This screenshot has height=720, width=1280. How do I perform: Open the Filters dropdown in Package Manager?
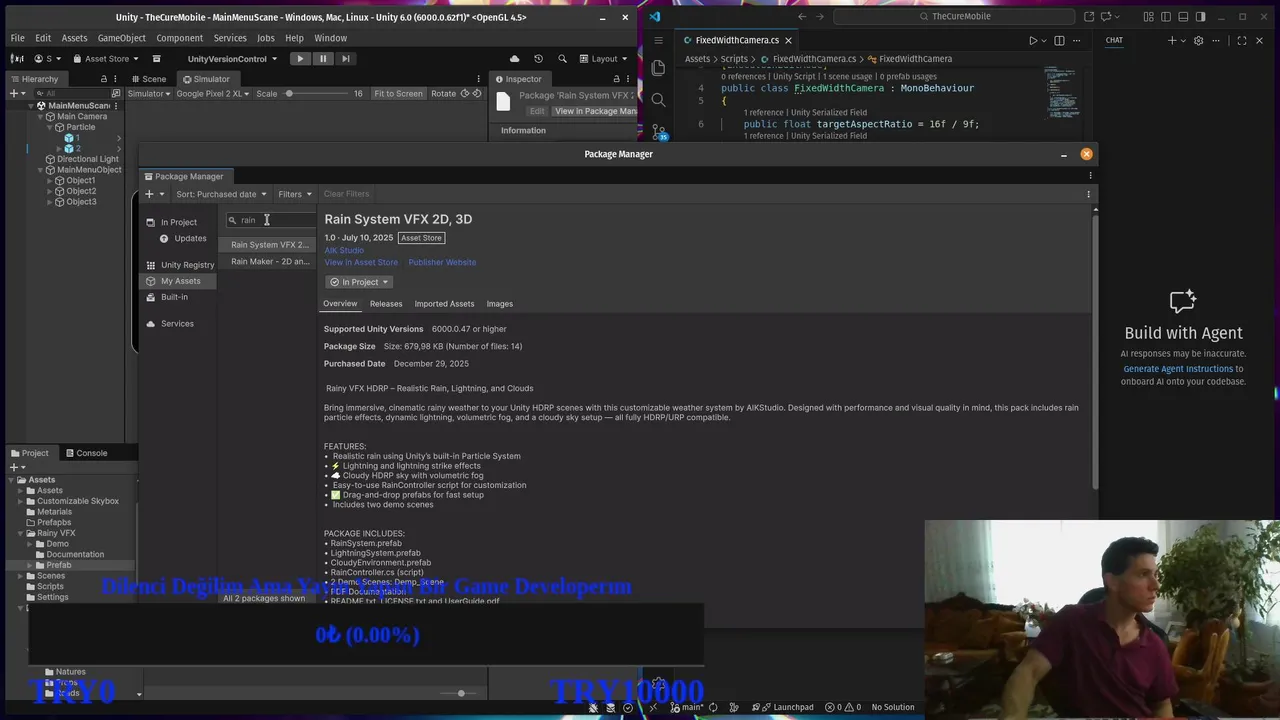(295, 194)
